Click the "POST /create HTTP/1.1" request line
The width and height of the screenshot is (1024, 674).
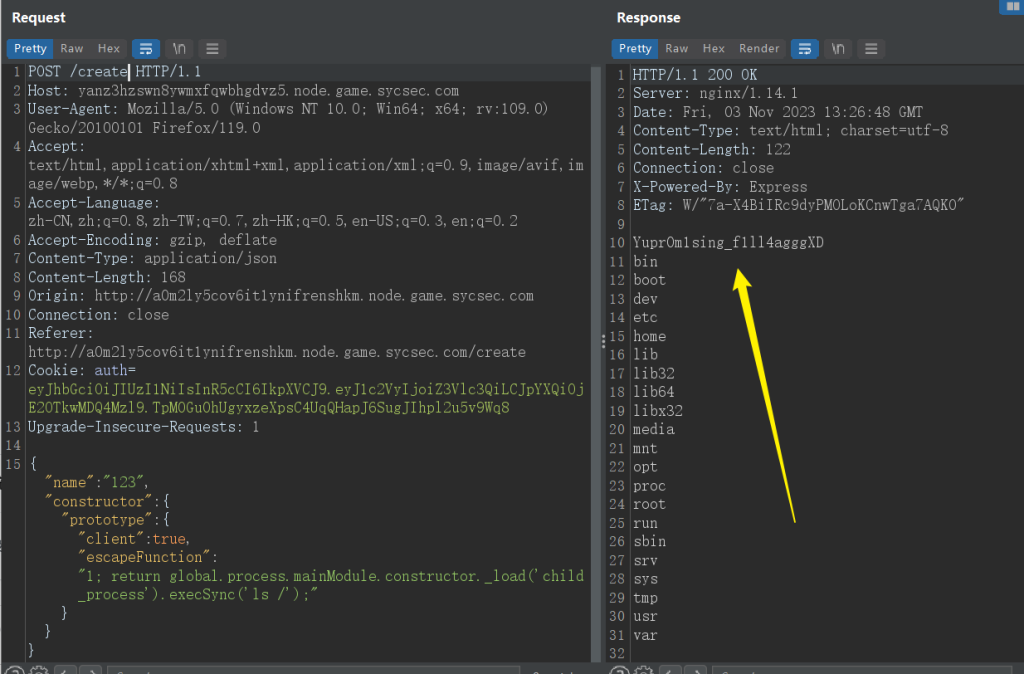coord(114,72)
